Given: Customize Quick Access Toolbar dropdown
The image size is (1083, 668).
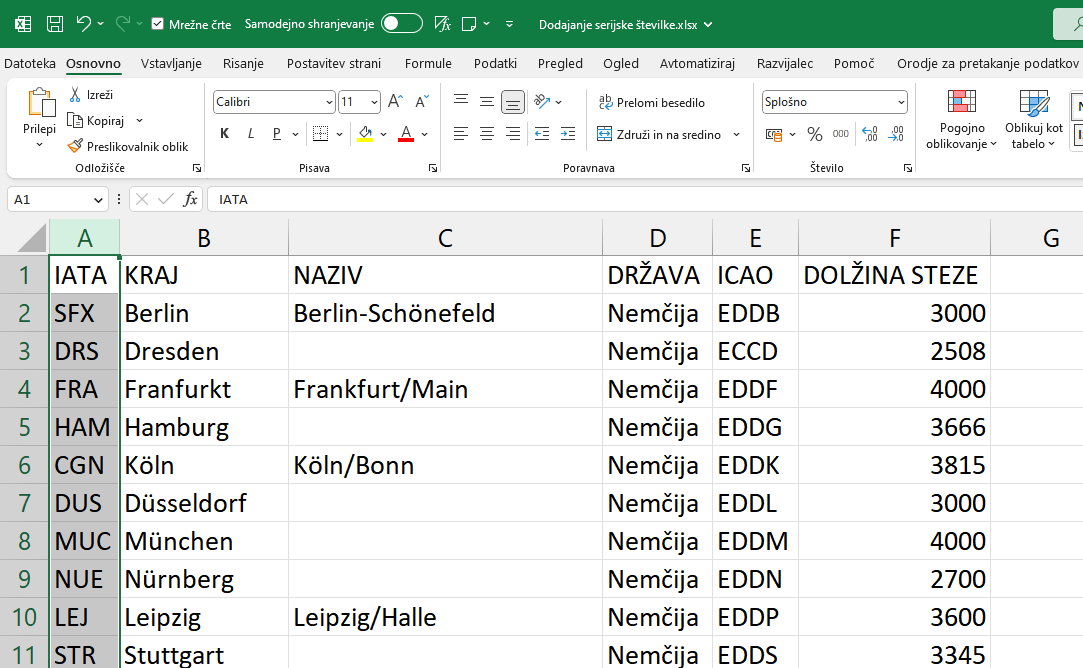Looking at the screenshot, I should tap(509, 24).
